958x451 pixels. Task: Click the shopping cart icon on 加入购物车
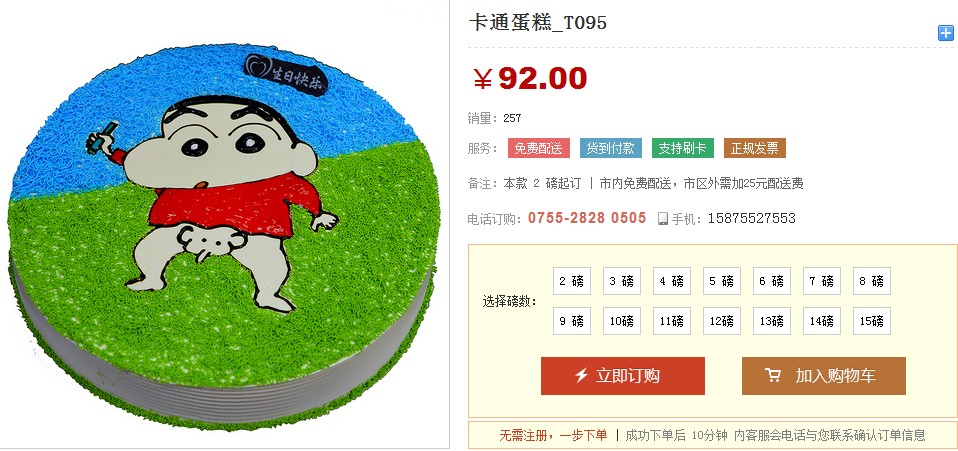coord(773,375)
